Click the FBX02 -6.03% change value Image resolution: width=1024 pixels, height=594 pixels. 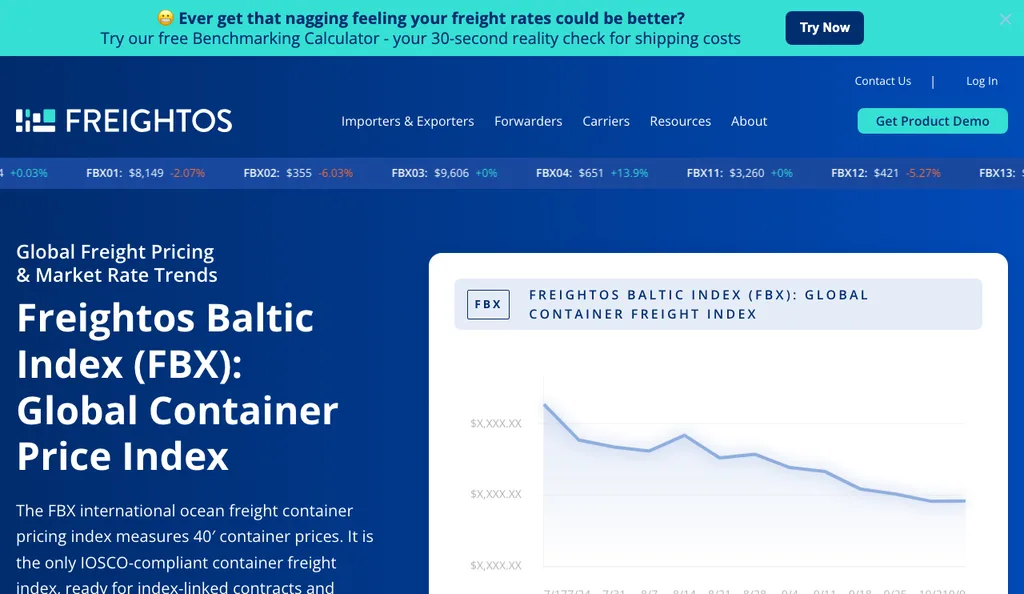[335, 173]
